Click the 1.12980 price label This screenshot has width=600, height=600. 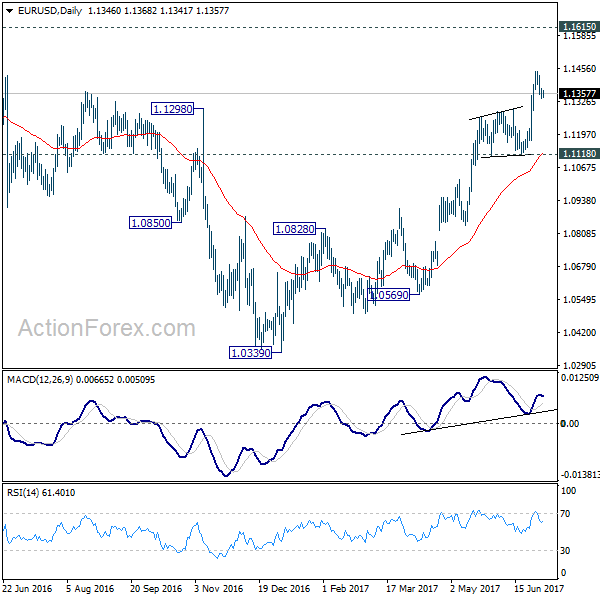(x=173, y=109)
